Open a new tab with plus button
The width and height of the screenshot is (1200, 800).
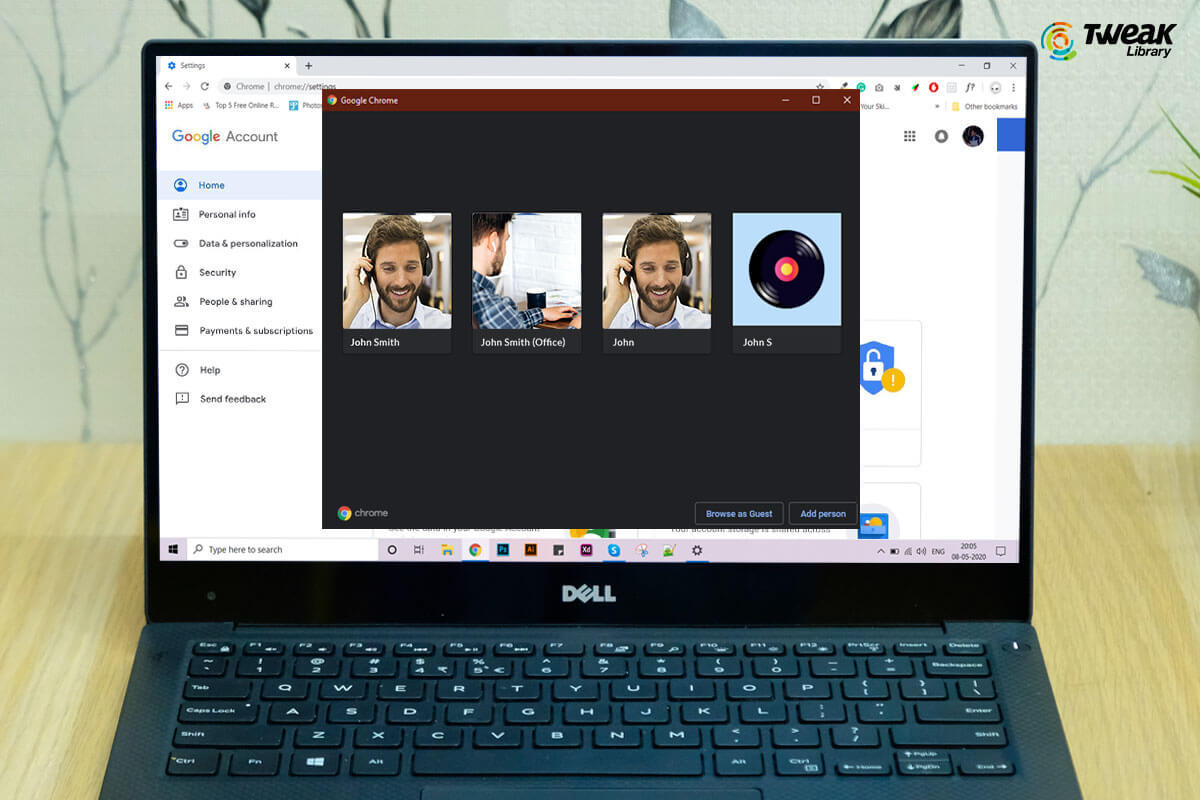coord(308,66)
